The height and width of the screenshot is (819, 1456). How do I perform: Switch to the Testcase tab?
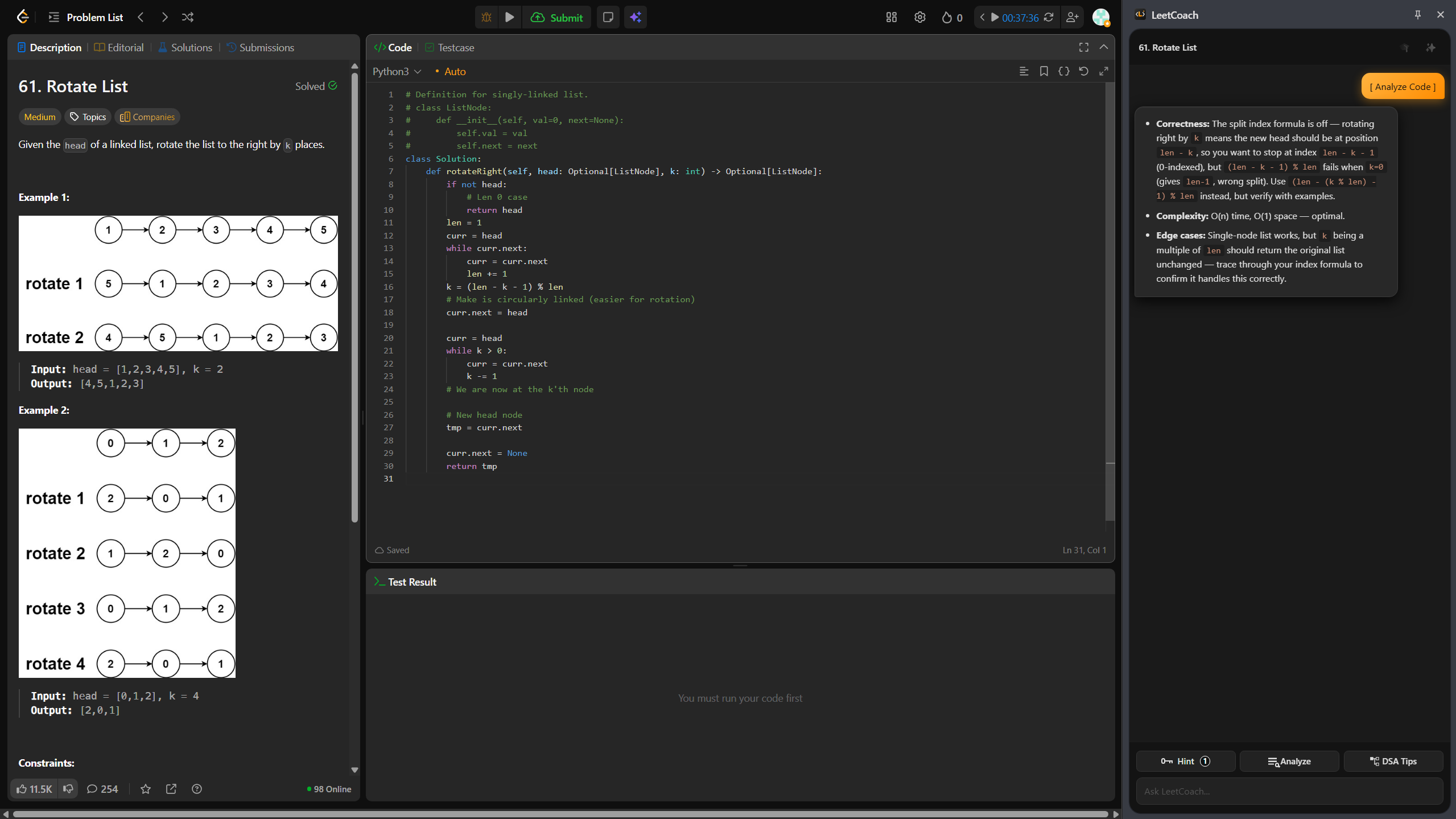(x=449, y=47)
